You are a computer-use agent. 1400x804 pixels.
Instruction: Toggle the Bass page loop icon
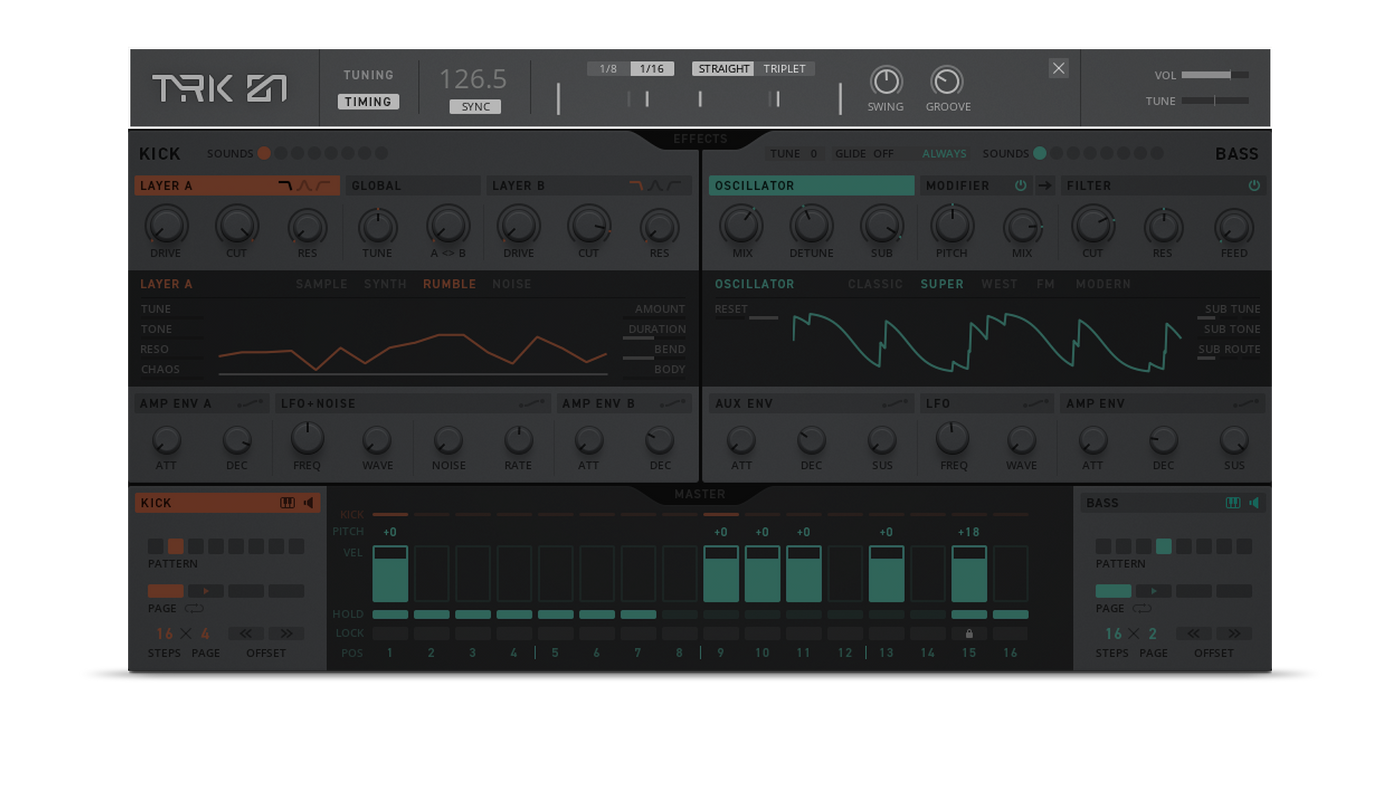[x=1142, y=608]
